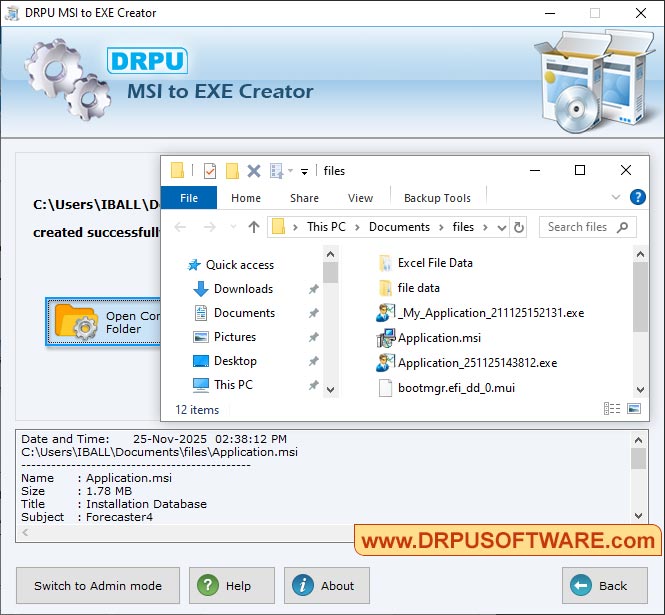The width and height of the screenshot is (665, 615).
Task: Switch to the View ribbon tab
Action: (360, 198)
